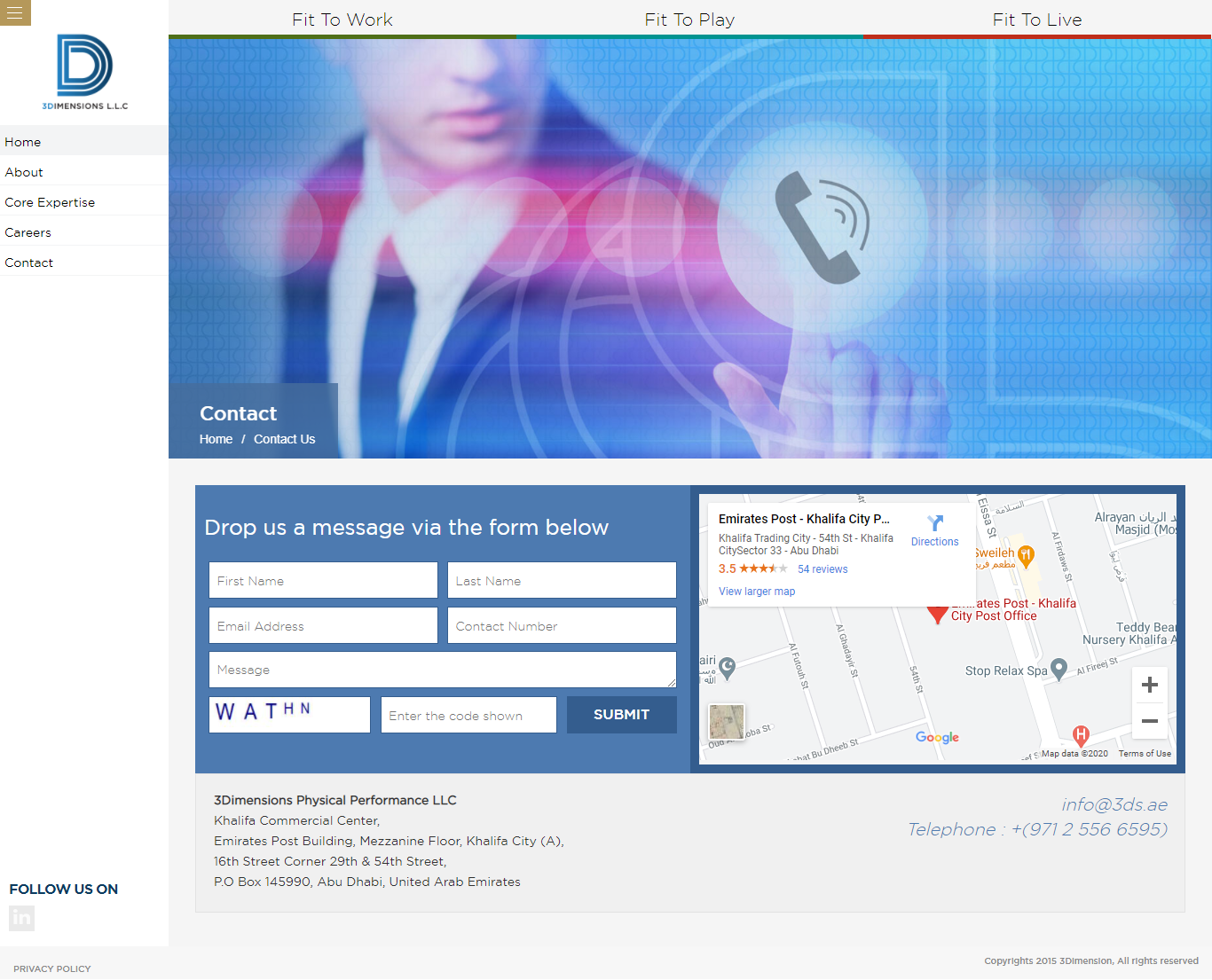Go to Home in sidebar menu

tap(84, 142)
